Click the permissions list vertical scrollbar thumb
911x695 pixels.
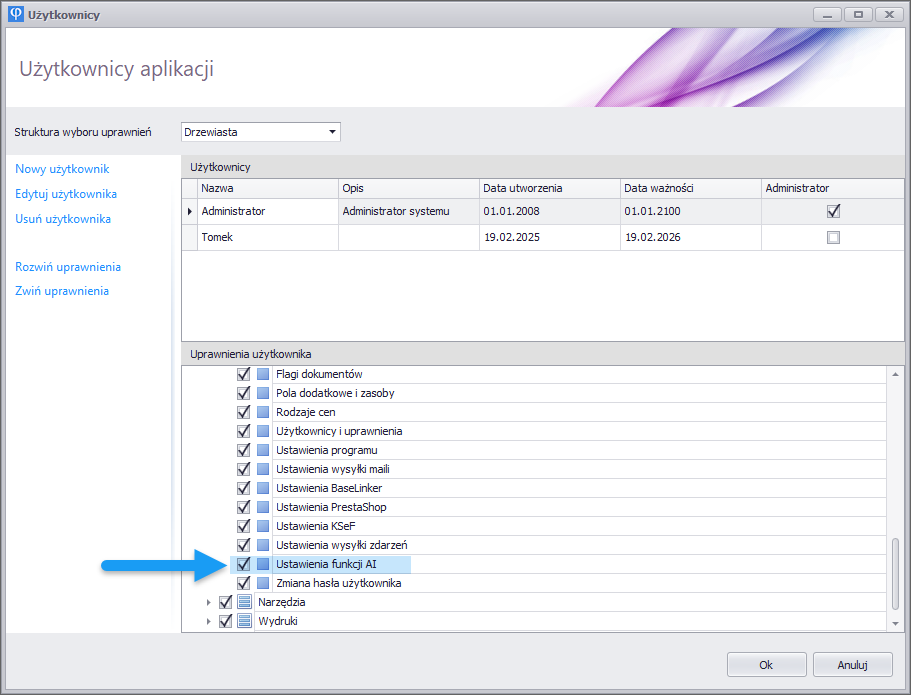click(x=895, y=573)
